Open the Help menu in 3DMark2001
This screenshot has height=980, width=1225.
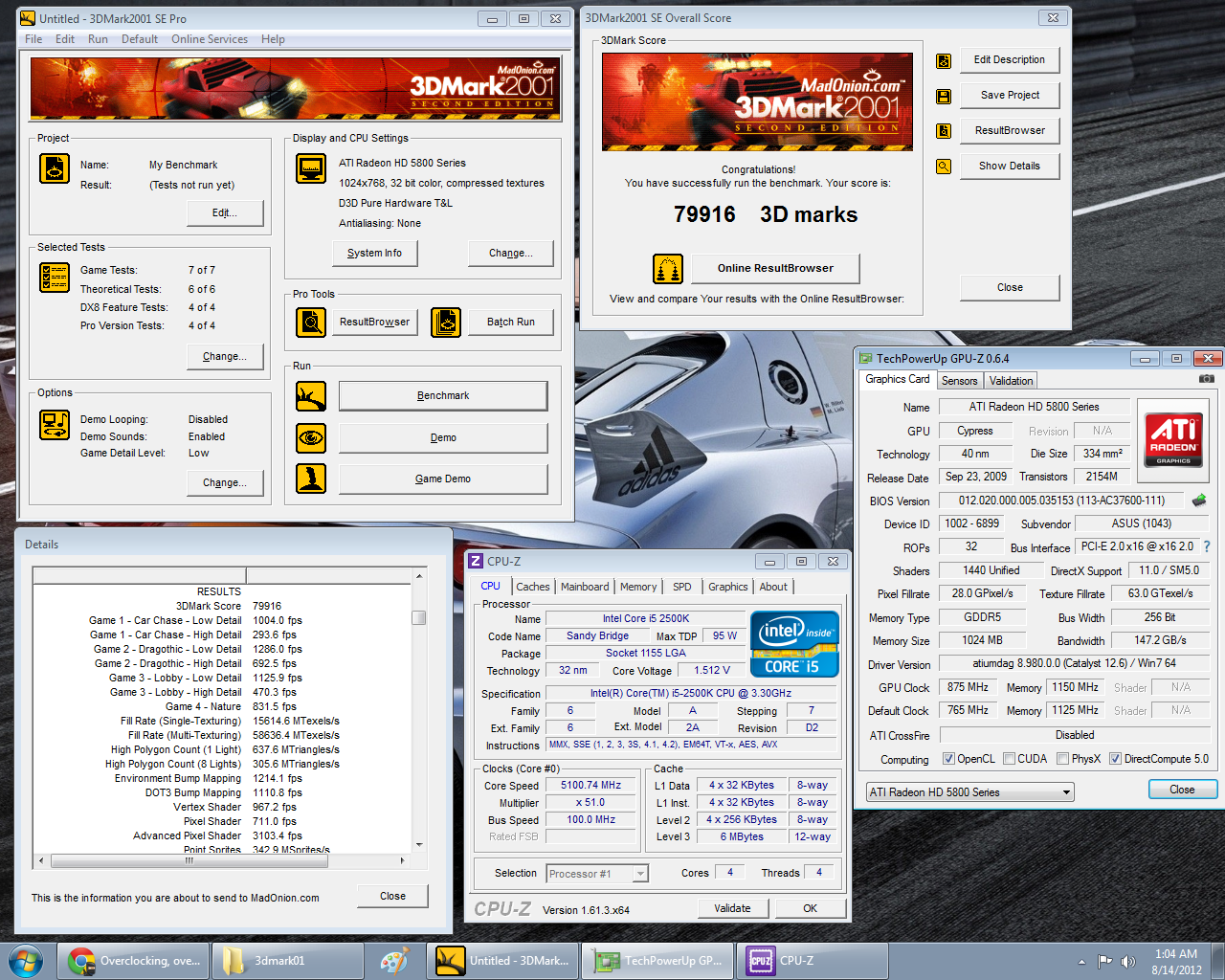click(x=273, y=39)
